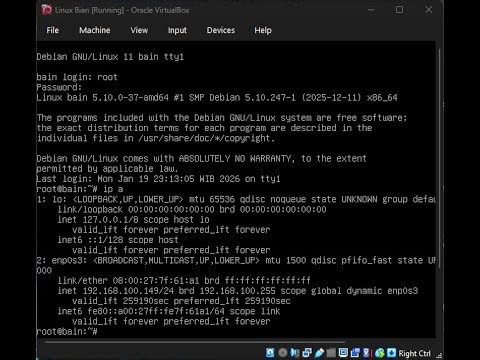
Task: Click the kernel version '5.10.0-37-amd64' text
Action: [130, 97]
